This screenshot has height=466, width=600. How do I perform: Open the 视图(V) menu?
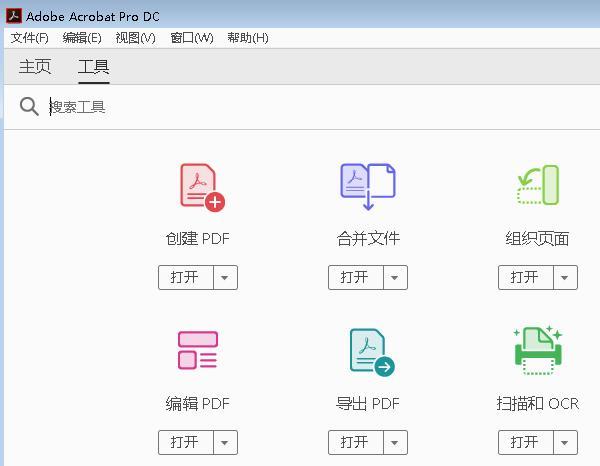(x=135, y=38)
